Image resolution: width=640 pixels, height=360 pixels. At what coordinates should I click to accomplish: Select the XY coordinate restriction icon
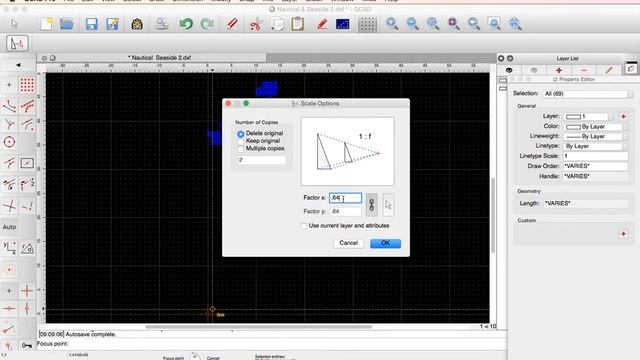pyautogui.click(x=9, y=248)
